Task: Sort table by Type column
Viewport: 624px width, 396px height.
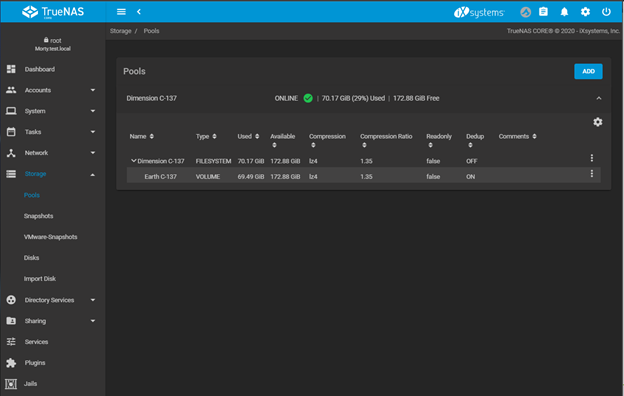Action: pos(206,137)
